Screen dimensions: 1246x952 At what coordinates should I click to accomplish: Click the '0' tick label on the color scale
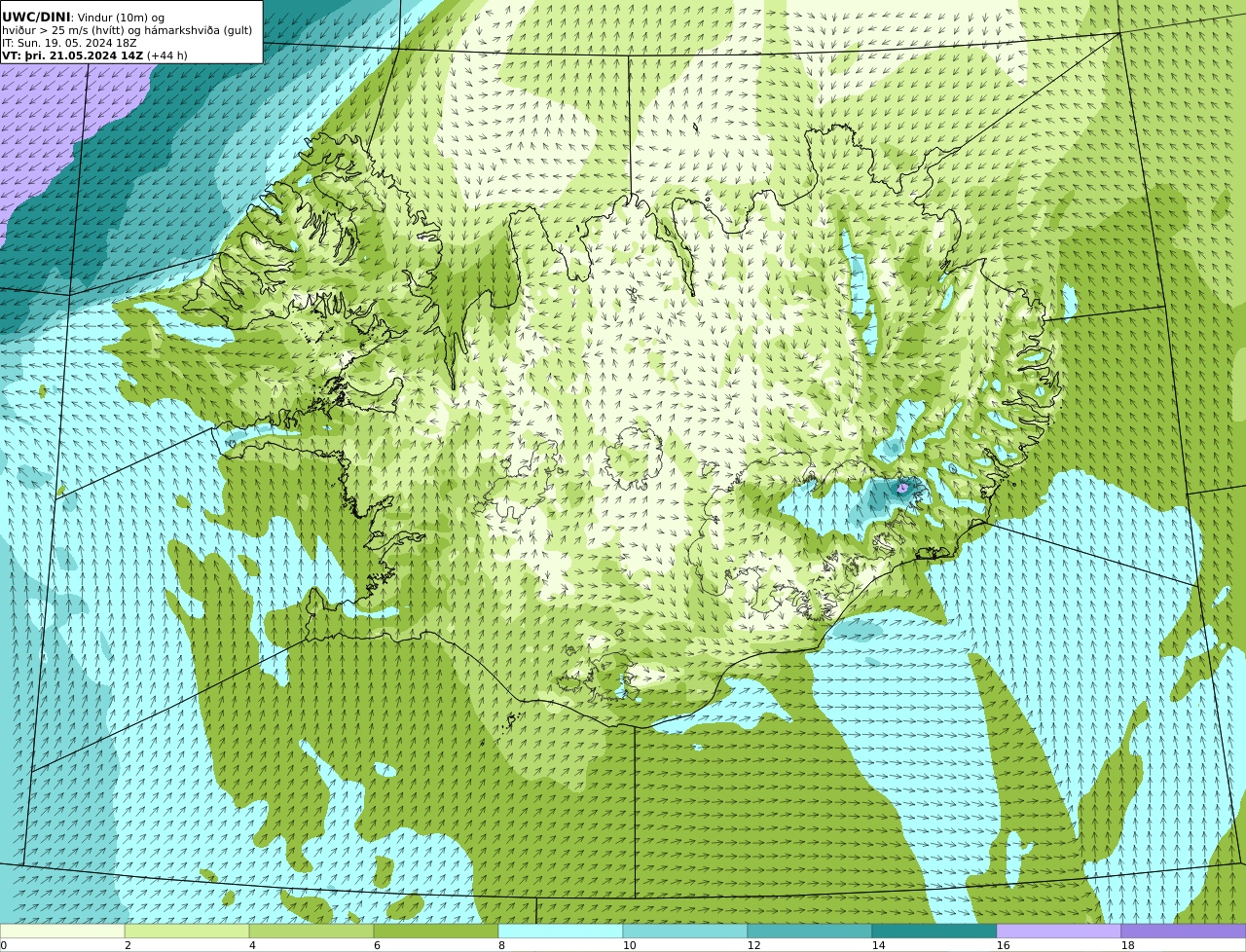[3, 945]
